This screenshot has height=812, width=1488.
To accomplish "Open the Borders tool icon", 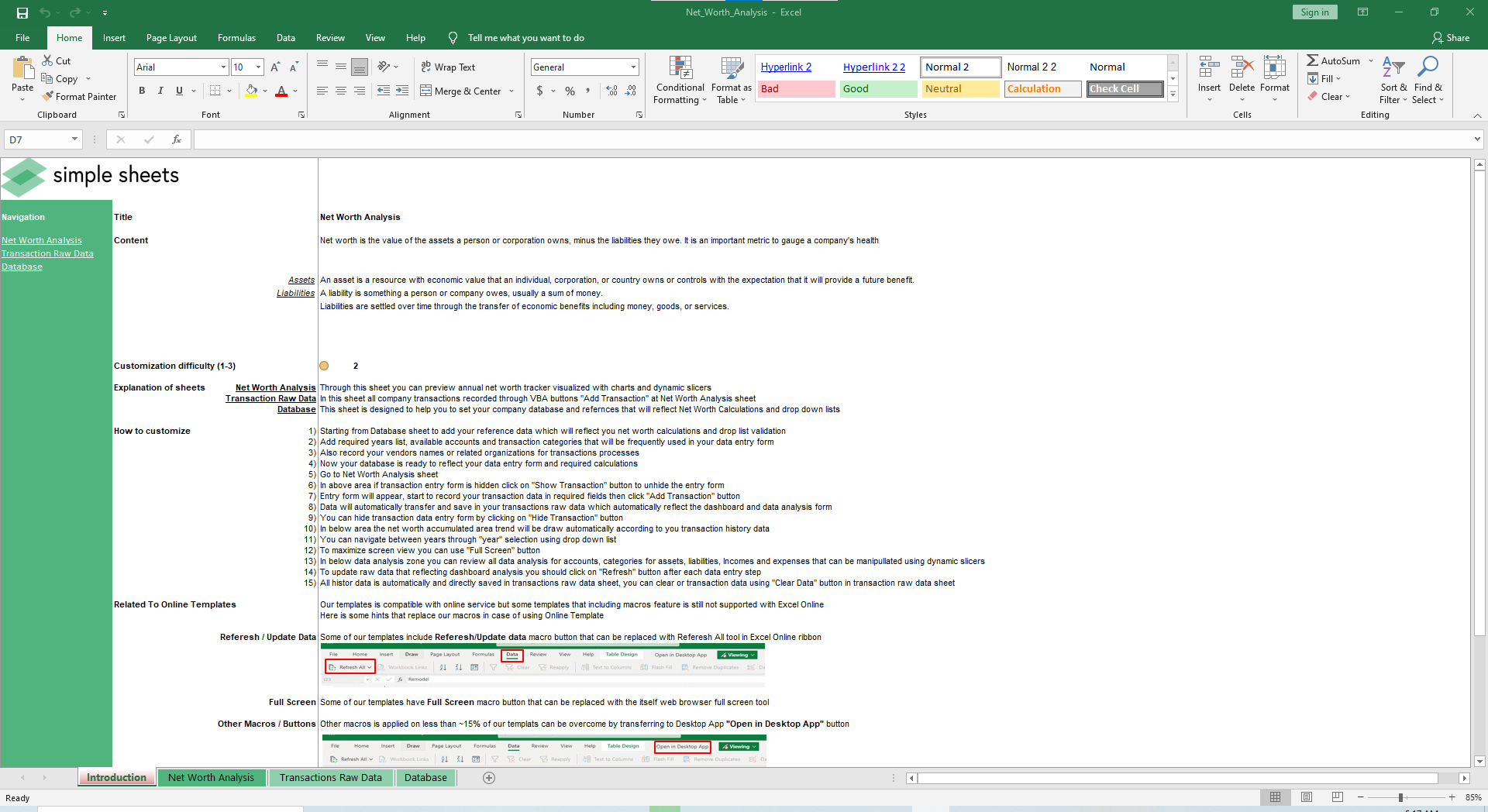I will (x=215, y=91).
